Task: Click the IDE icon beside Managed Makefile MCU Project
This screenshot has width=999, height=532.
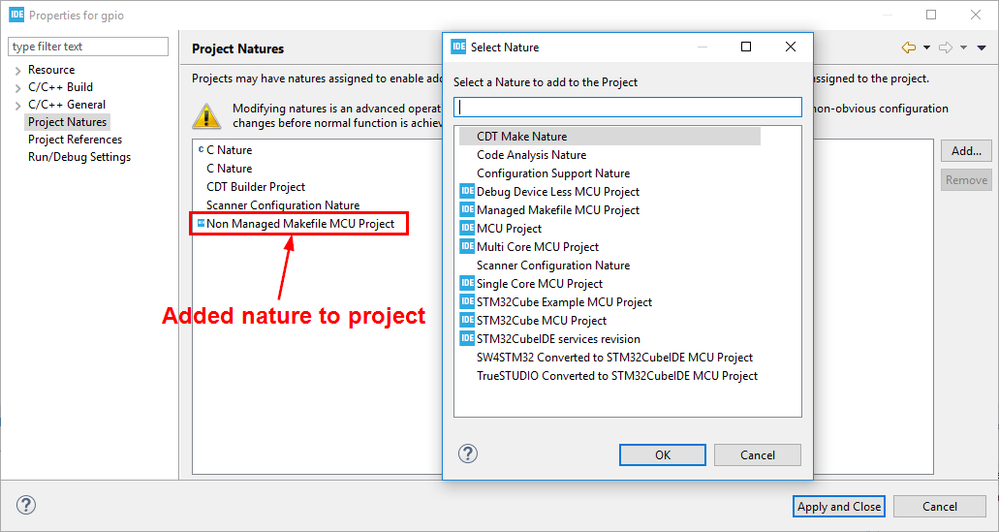Action: point(467,210)
